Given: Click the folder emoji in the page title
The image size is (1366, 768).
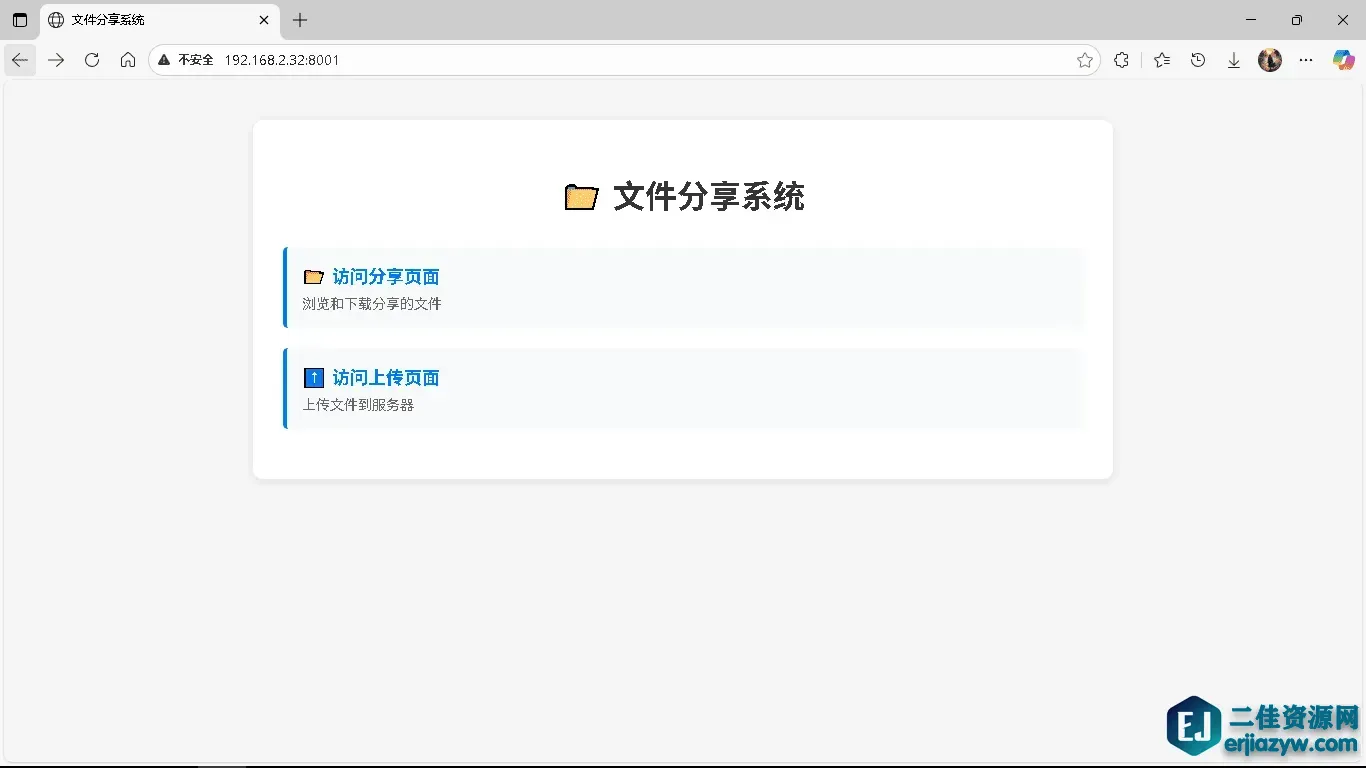Looking at the screenshot, I should [580, 196].
